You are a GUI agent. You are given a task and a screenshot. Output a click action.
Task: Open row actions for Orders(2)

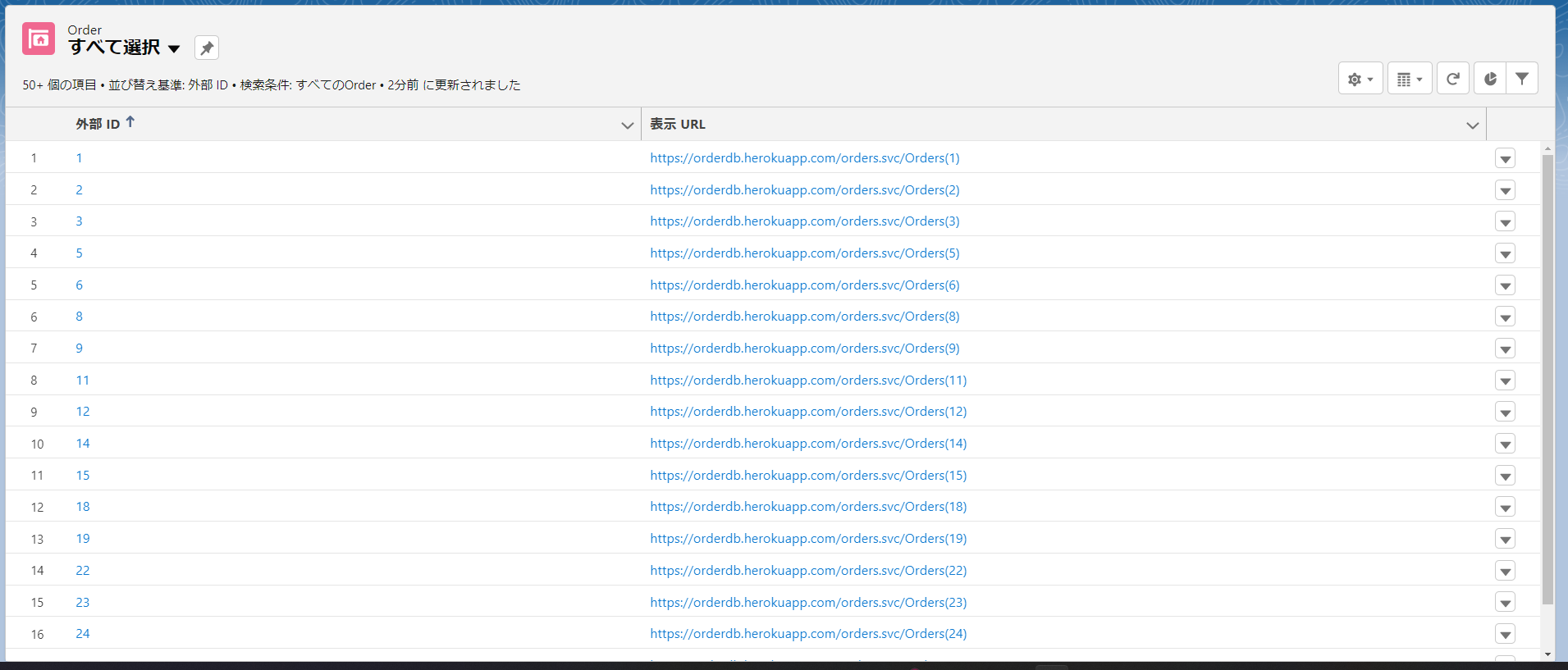coord(1505,190)
